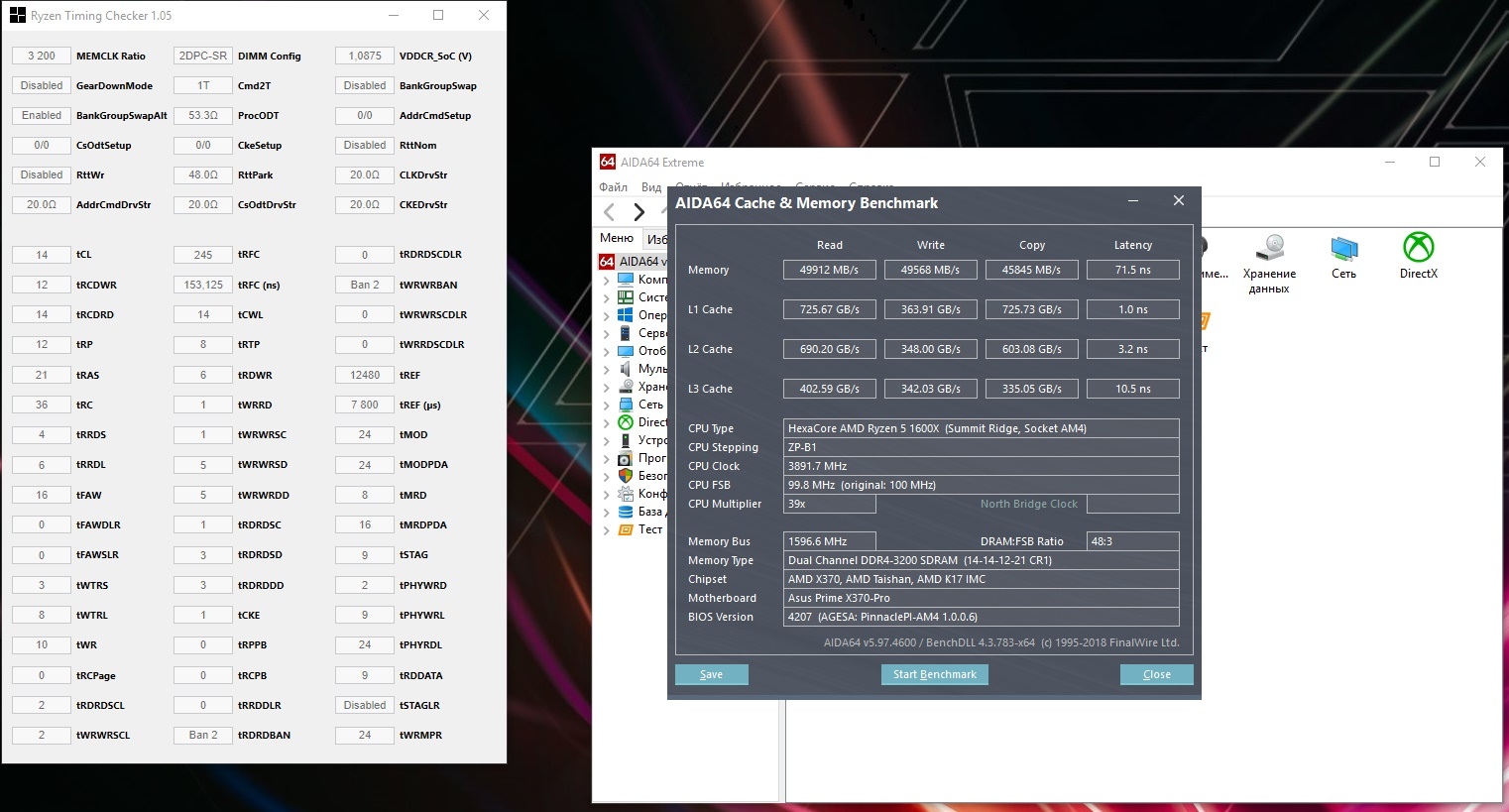Click the DirectX Xbox icon in the tree
The width and height of the screenshot is (1509, 812).
[626, 422]
